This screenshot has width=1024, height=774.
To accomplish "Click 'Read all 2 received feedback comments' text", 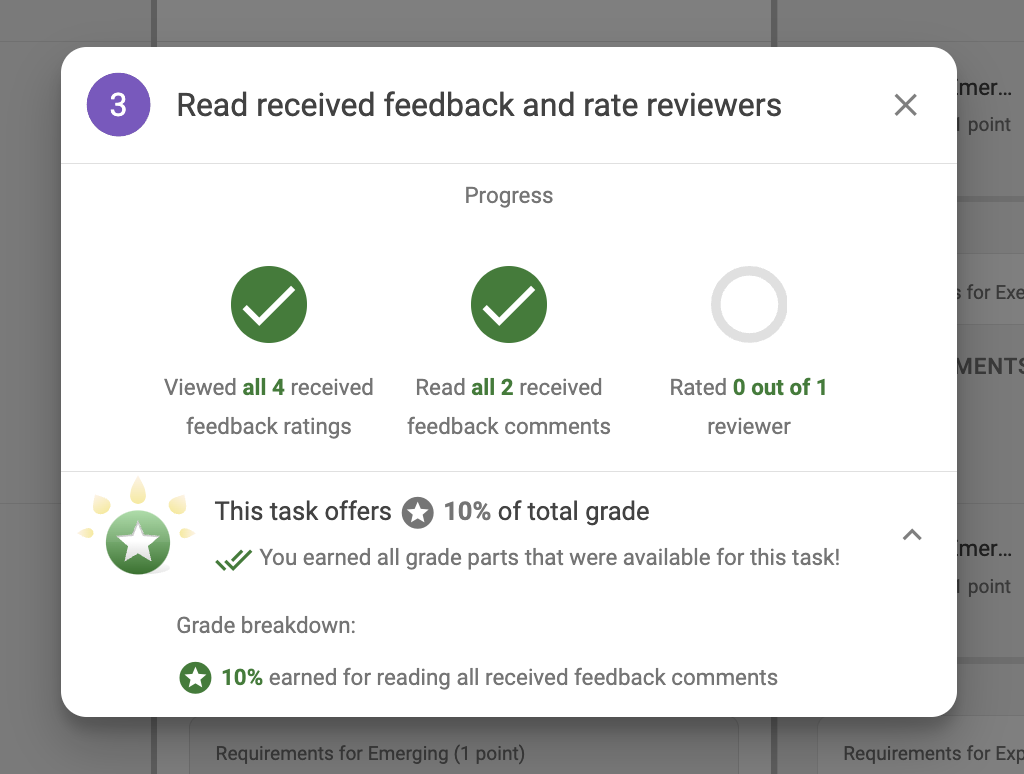I will [x=508, y=407].
